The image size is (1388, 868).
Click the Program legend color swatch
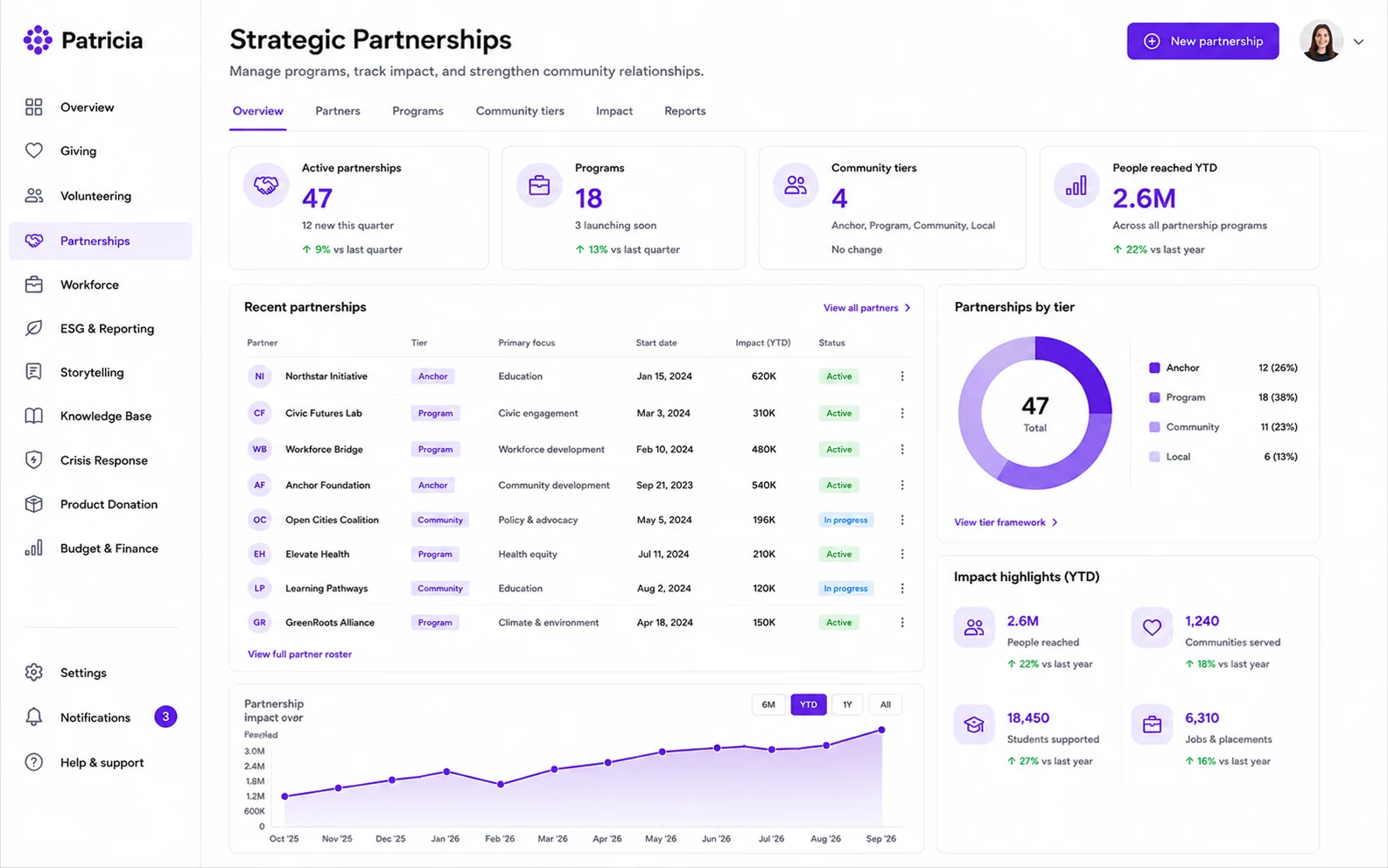pyautogui.click(x=1154, y=398)
